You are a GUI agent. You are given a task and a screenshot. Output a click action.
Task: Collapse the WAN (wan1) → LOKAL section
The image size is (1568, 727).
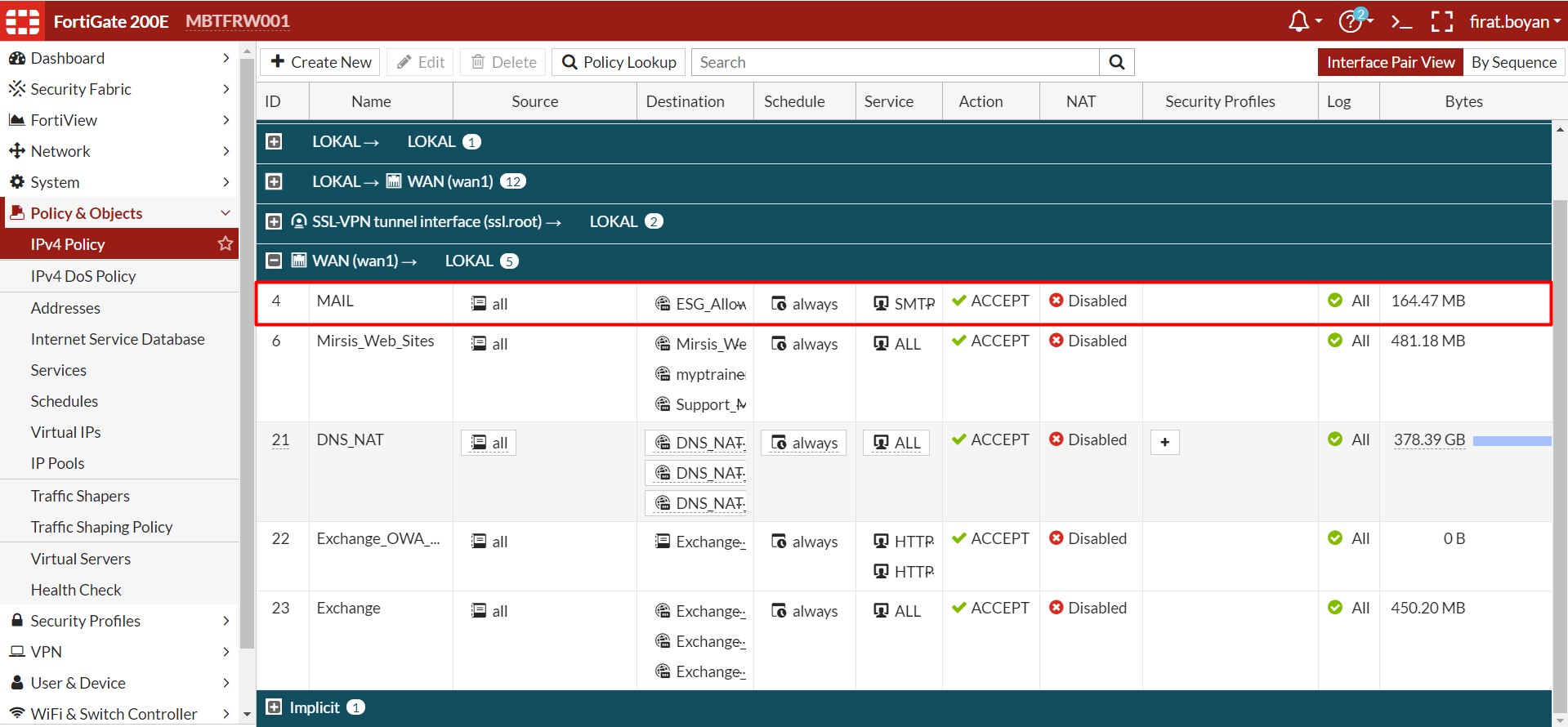tap(274, 261)
